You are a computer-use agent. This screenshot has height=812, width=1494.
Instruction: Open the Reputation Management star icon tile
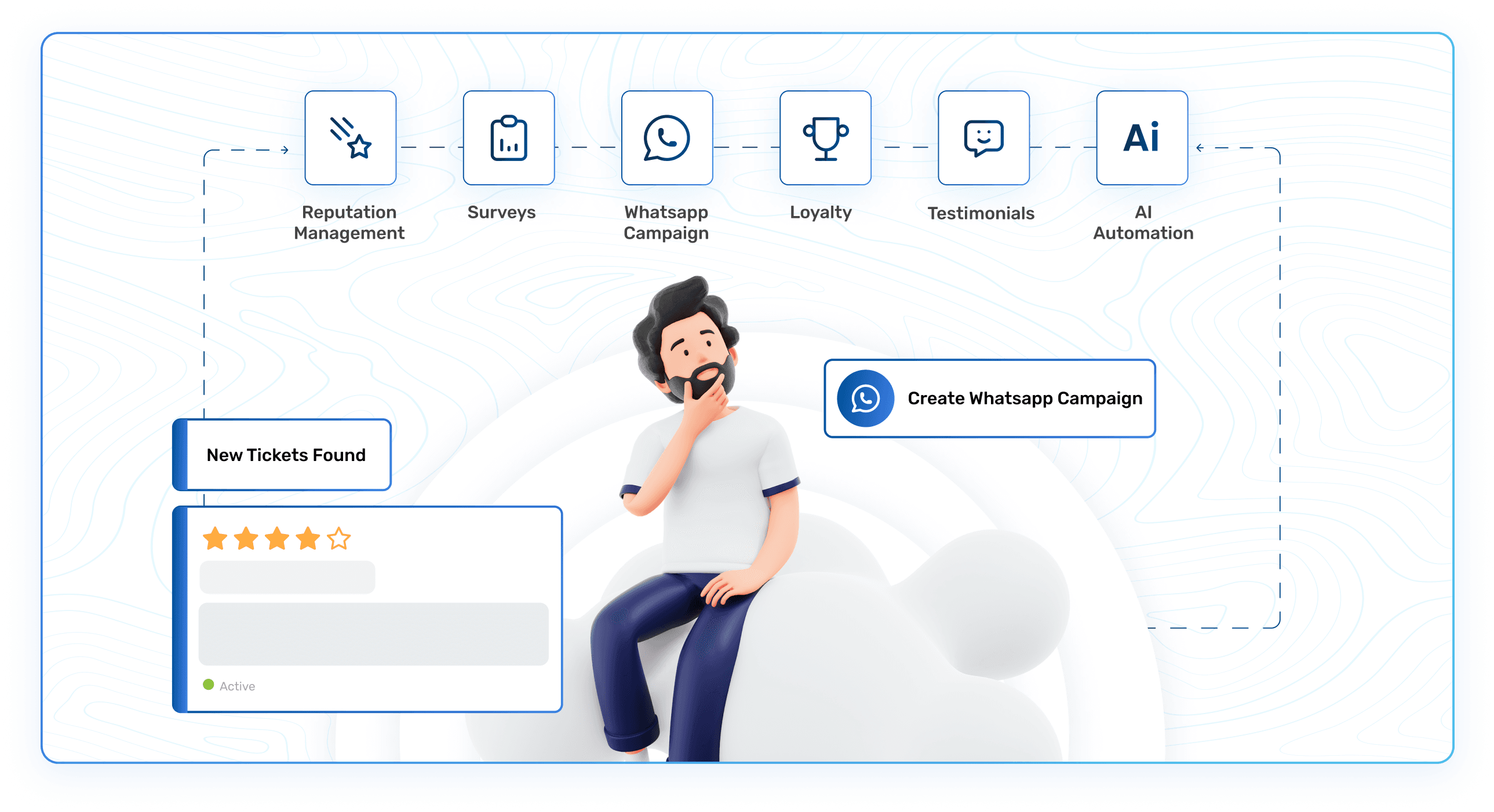pyautogui.click(x=350, y=138)
